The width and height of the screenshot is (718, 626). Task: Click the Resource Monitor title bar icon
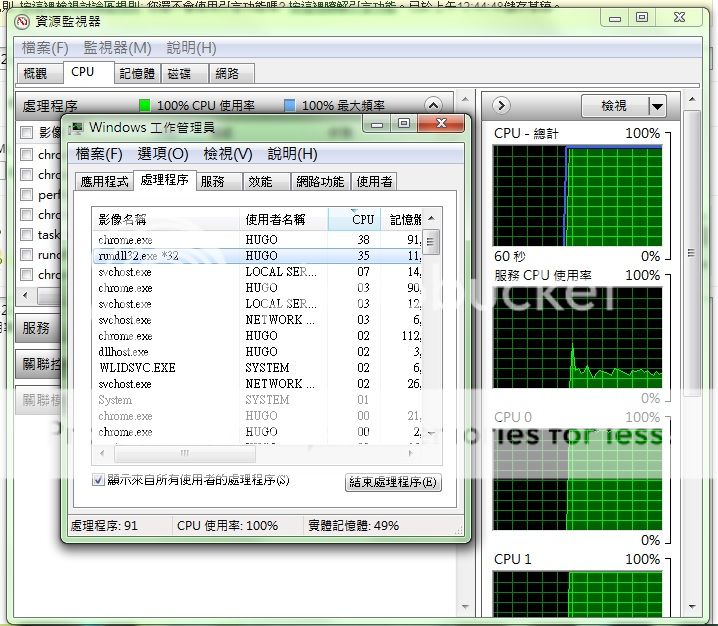(x=21, y=21)
